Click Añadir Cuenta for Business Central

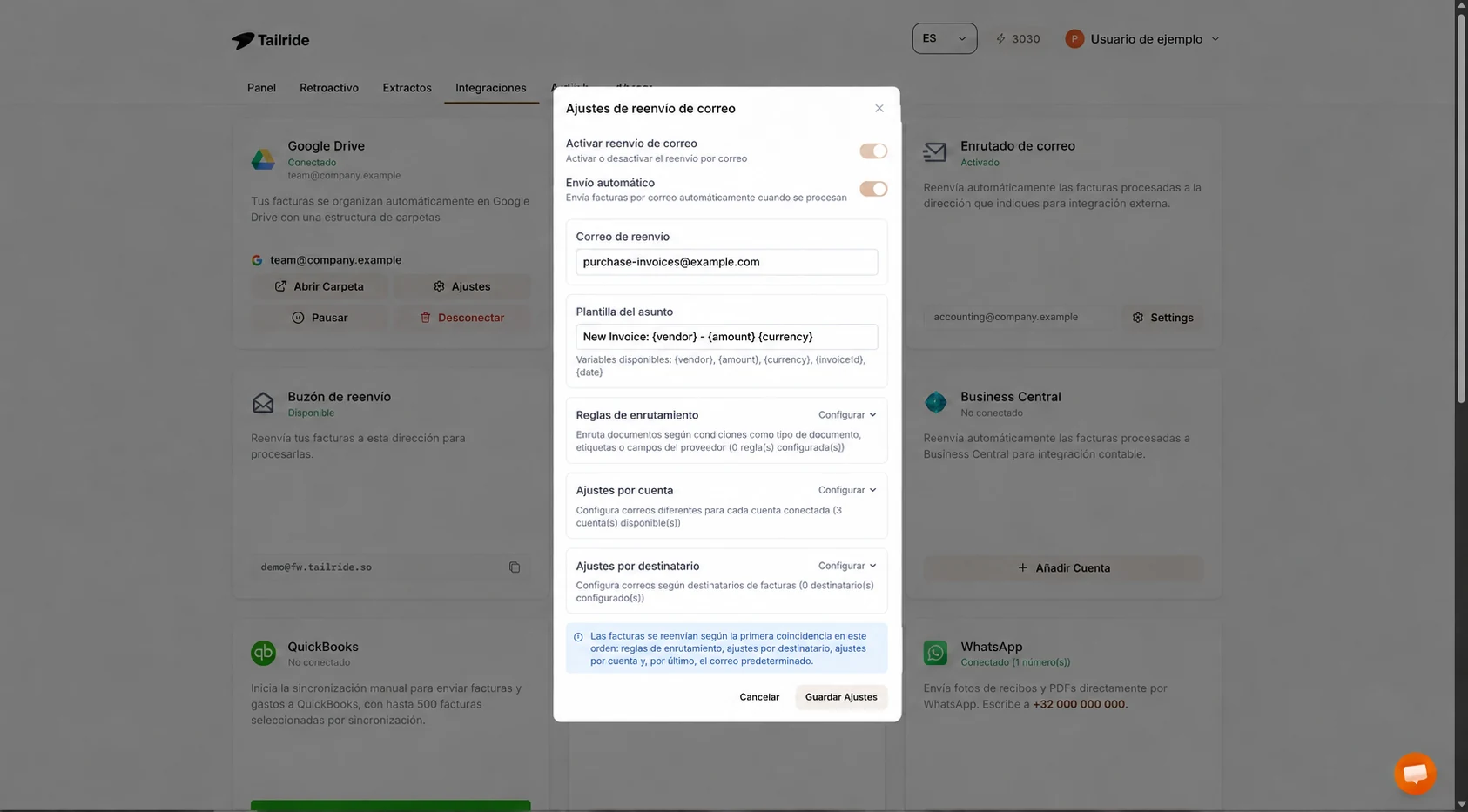pyautogui.click(x=1063, y=568)
